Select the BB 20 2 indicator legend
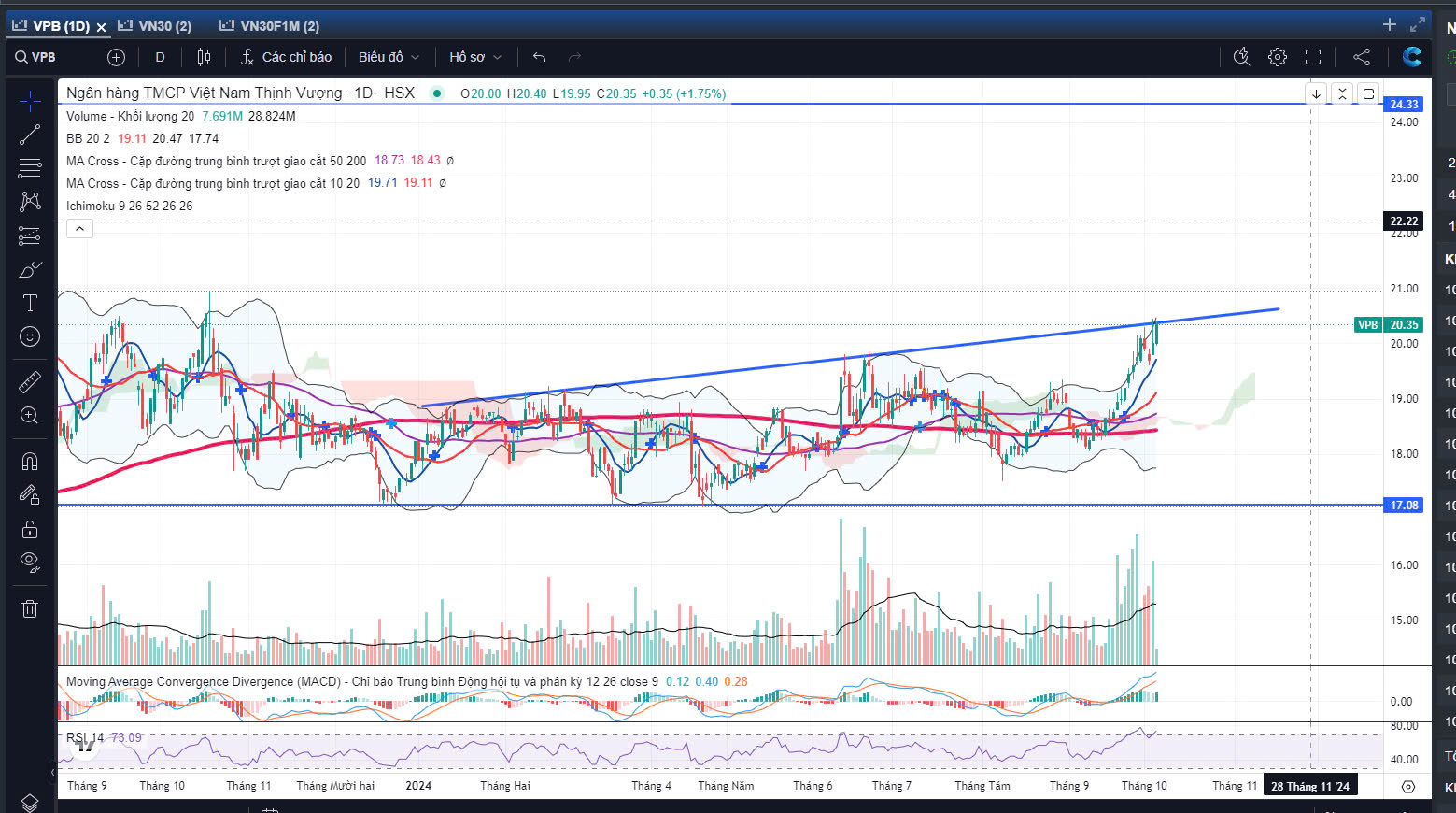1456x813 pixels. pyautogui.click(x=88, y=138)
